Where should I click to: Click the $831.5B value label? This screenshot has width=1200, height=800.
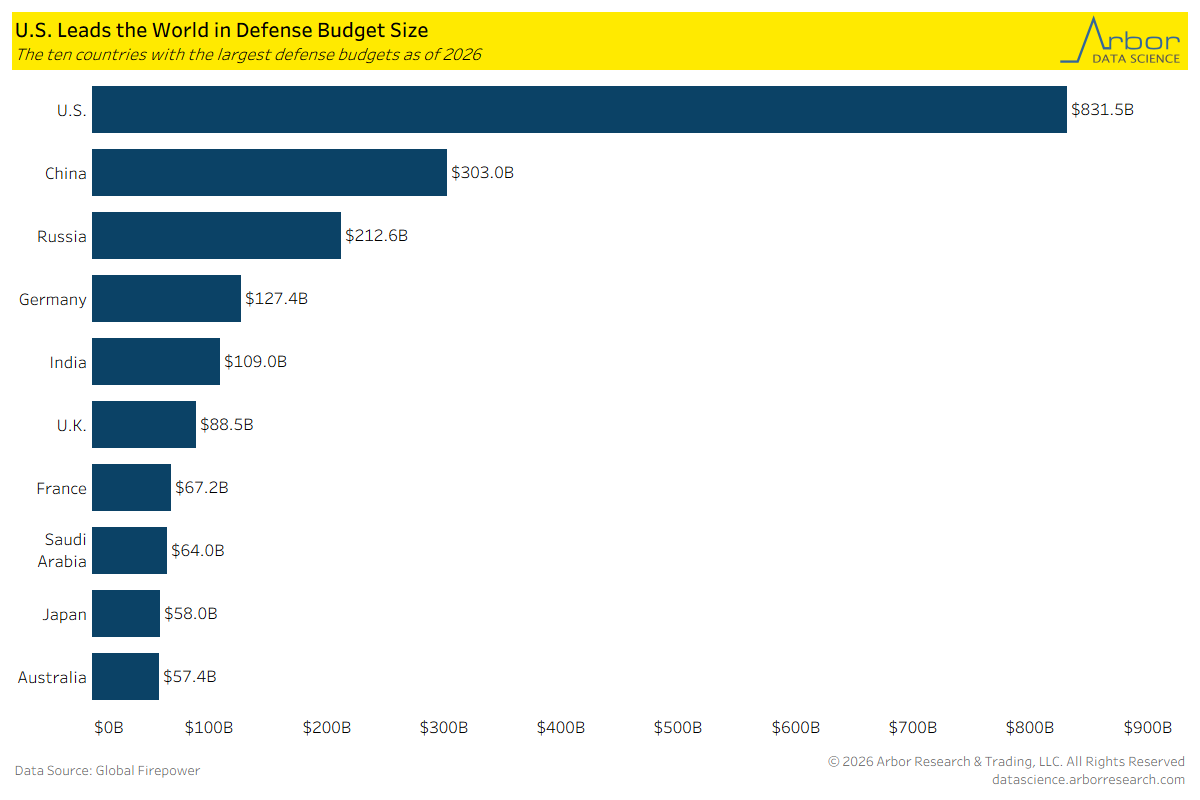(1102, 110)
